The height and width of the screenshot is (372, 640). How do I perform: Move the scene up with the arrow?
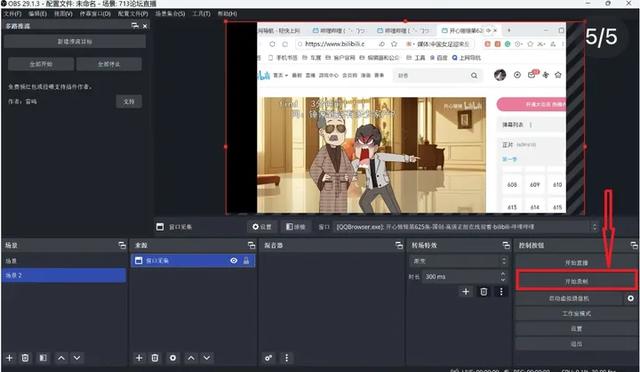click(x=61, y=358)
